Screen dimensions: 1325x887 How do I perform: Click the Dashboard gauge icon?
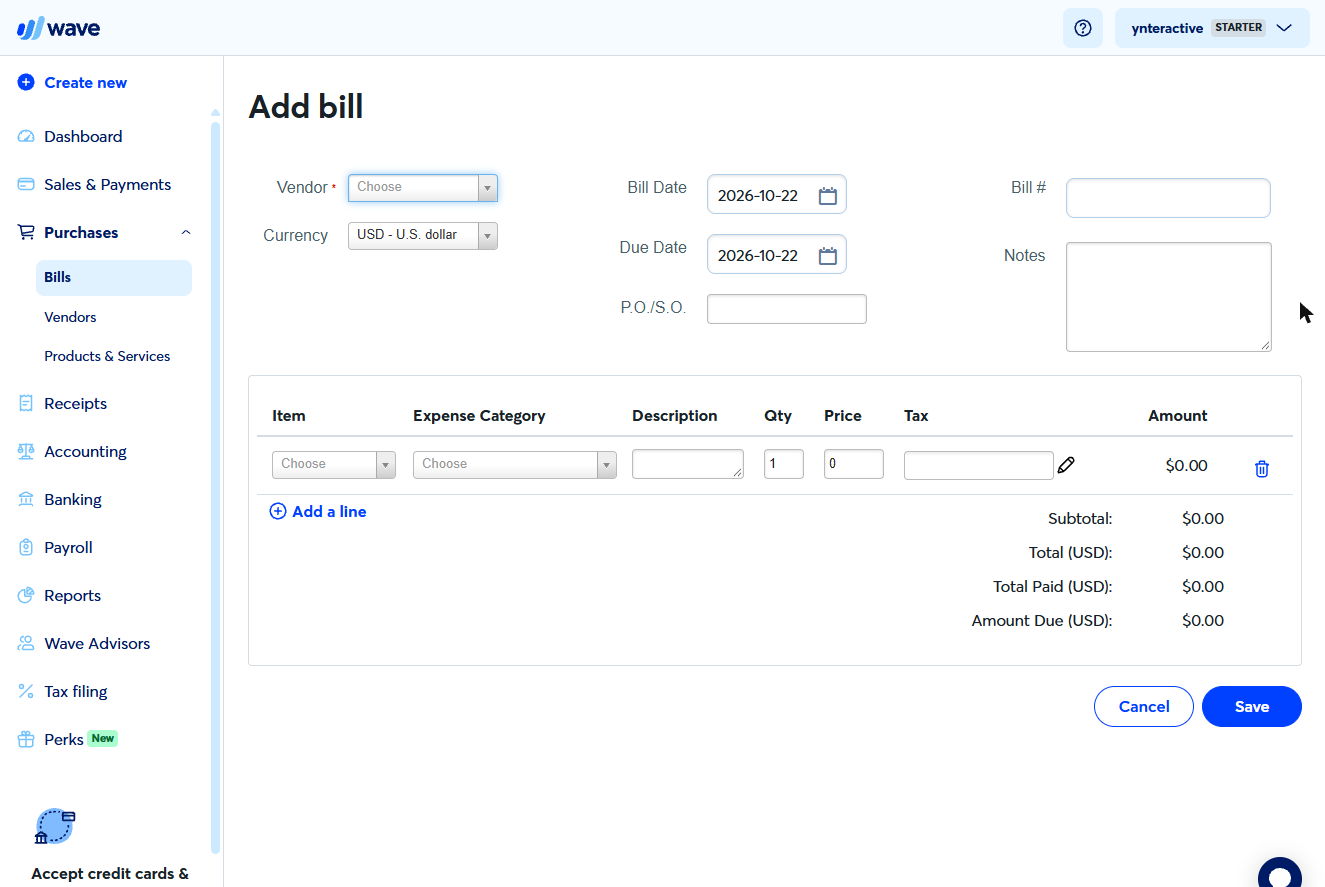26,137
